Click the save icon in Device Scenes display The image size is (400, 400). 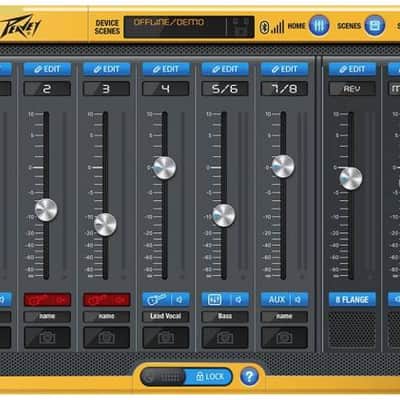tap(240, 27)
